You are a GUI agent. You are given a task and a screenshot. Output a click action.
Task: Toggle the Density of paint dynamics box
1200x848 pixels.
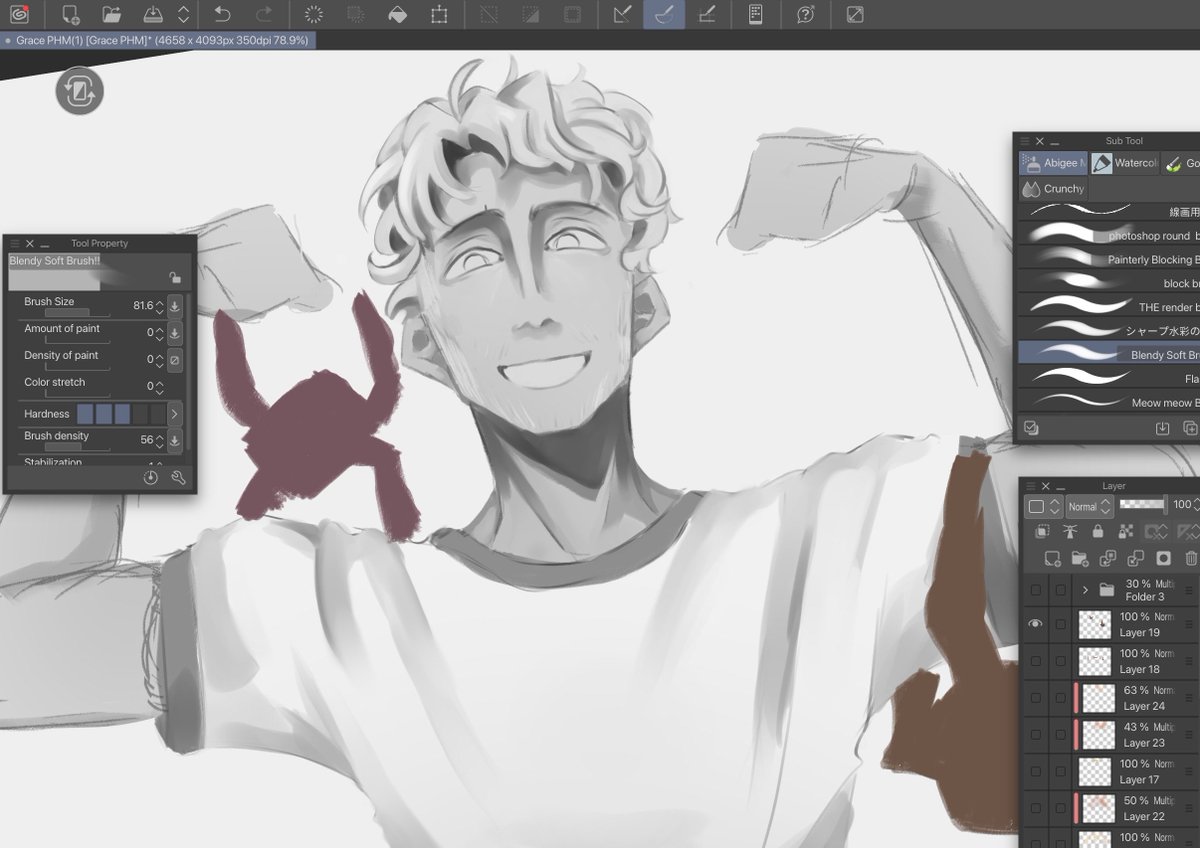pyautogui.click(x=175, y=359)
